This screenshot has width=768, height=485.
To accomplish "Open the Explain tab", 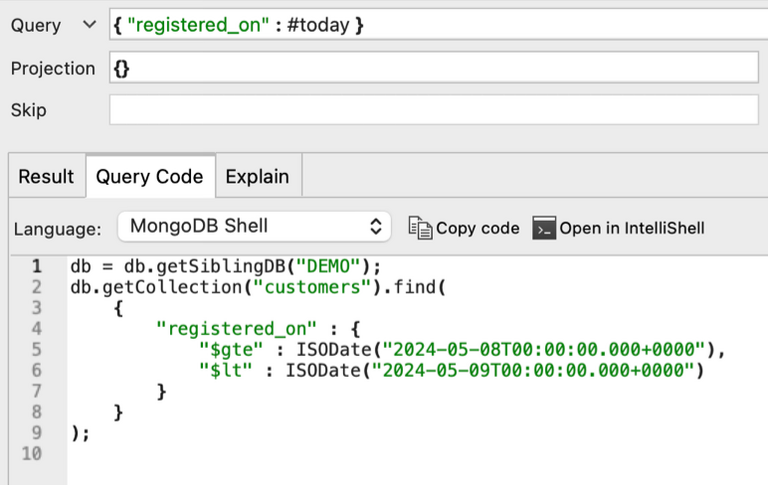I will tap(257, 177).
